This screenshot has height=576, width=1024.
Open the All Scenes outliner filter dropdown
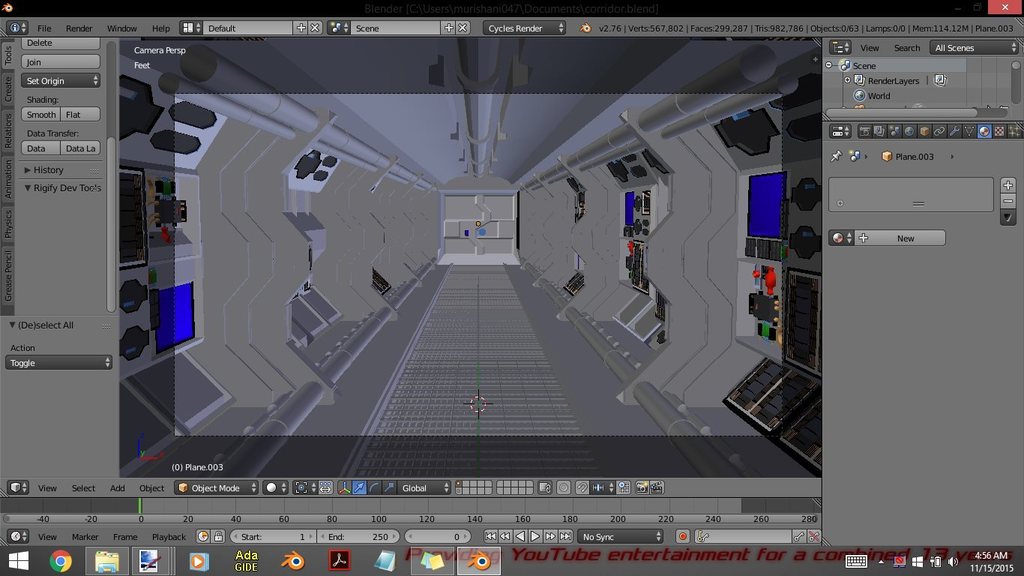(974, 48)
